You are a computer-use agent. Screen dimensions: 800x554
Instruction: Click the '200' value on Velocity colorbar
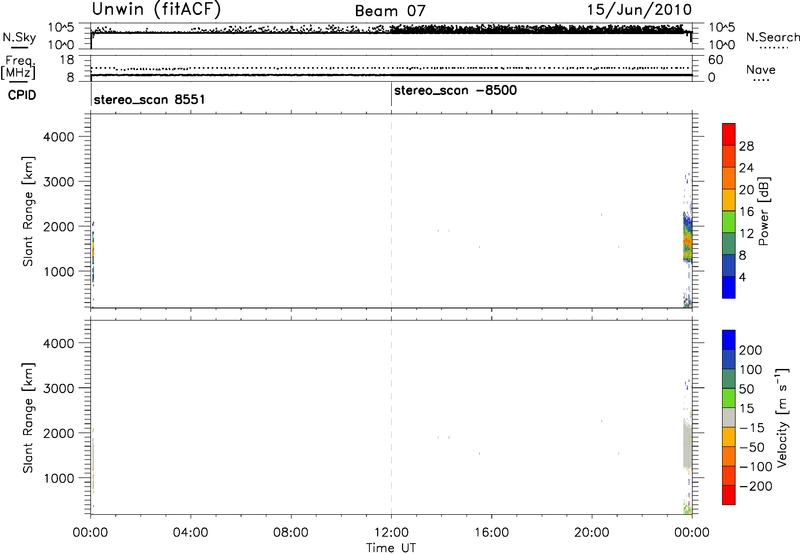[x=751, y=350]
